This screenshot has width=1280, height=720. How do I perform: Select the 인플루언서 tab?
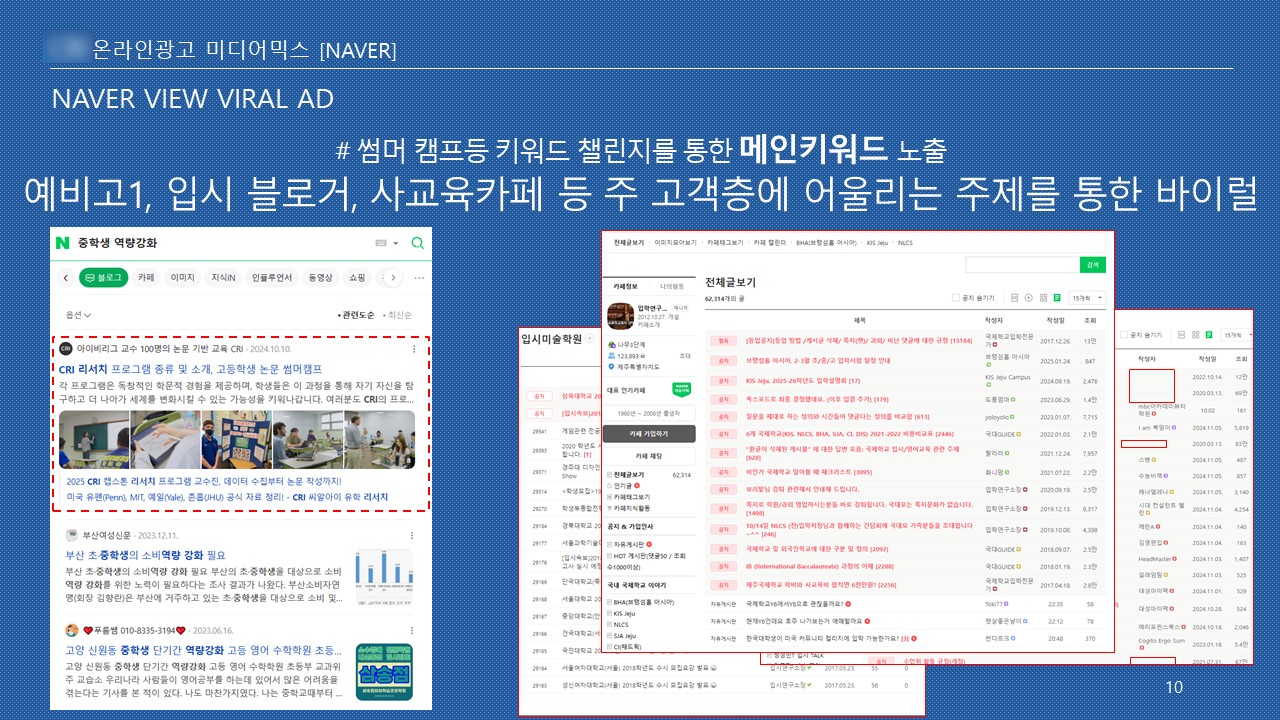tap(272, 277)
